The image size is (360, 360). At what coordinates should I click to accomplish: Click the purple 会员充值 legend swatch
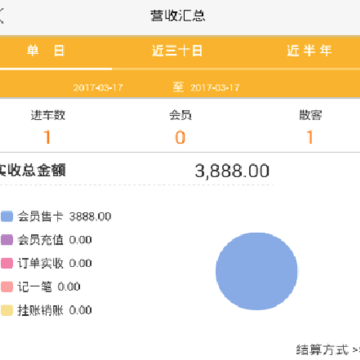[7, 240]
